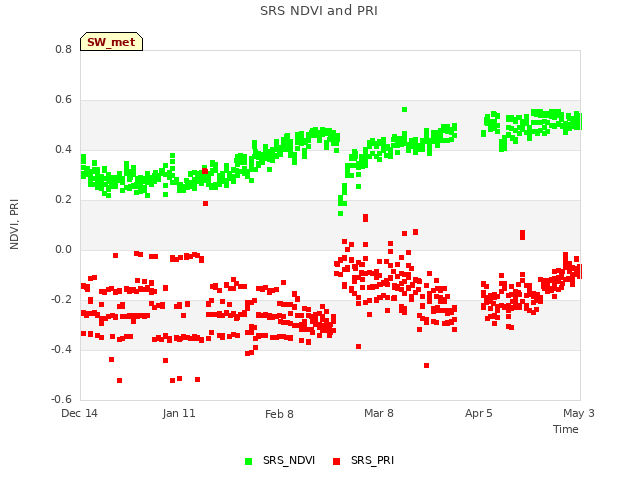
Task: Click the -0.2 y-axis tick label
Action: [x=61, y=300]
